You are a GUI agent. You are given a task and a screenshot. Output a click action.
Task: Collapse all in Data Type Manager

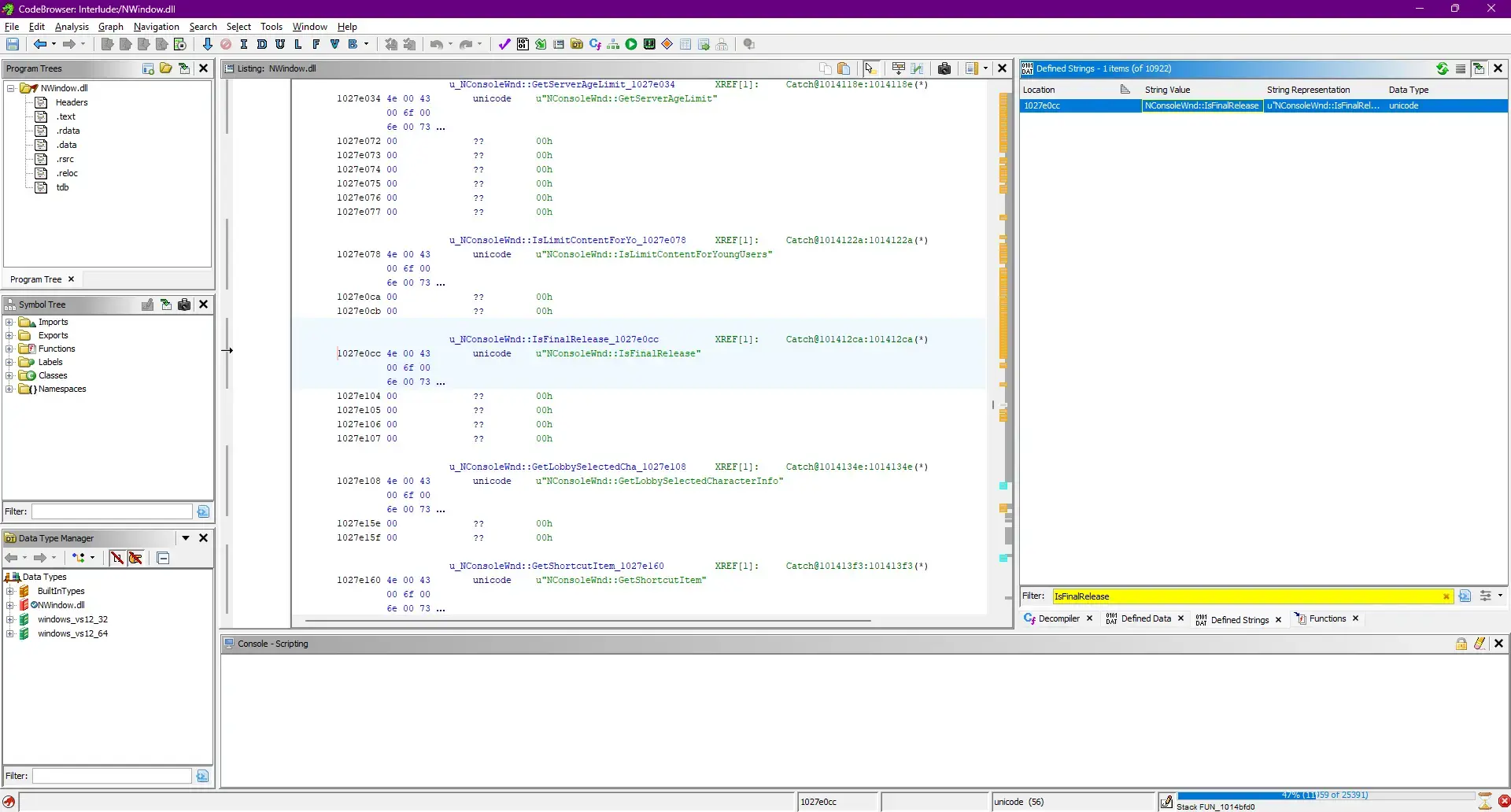point(163,558)
